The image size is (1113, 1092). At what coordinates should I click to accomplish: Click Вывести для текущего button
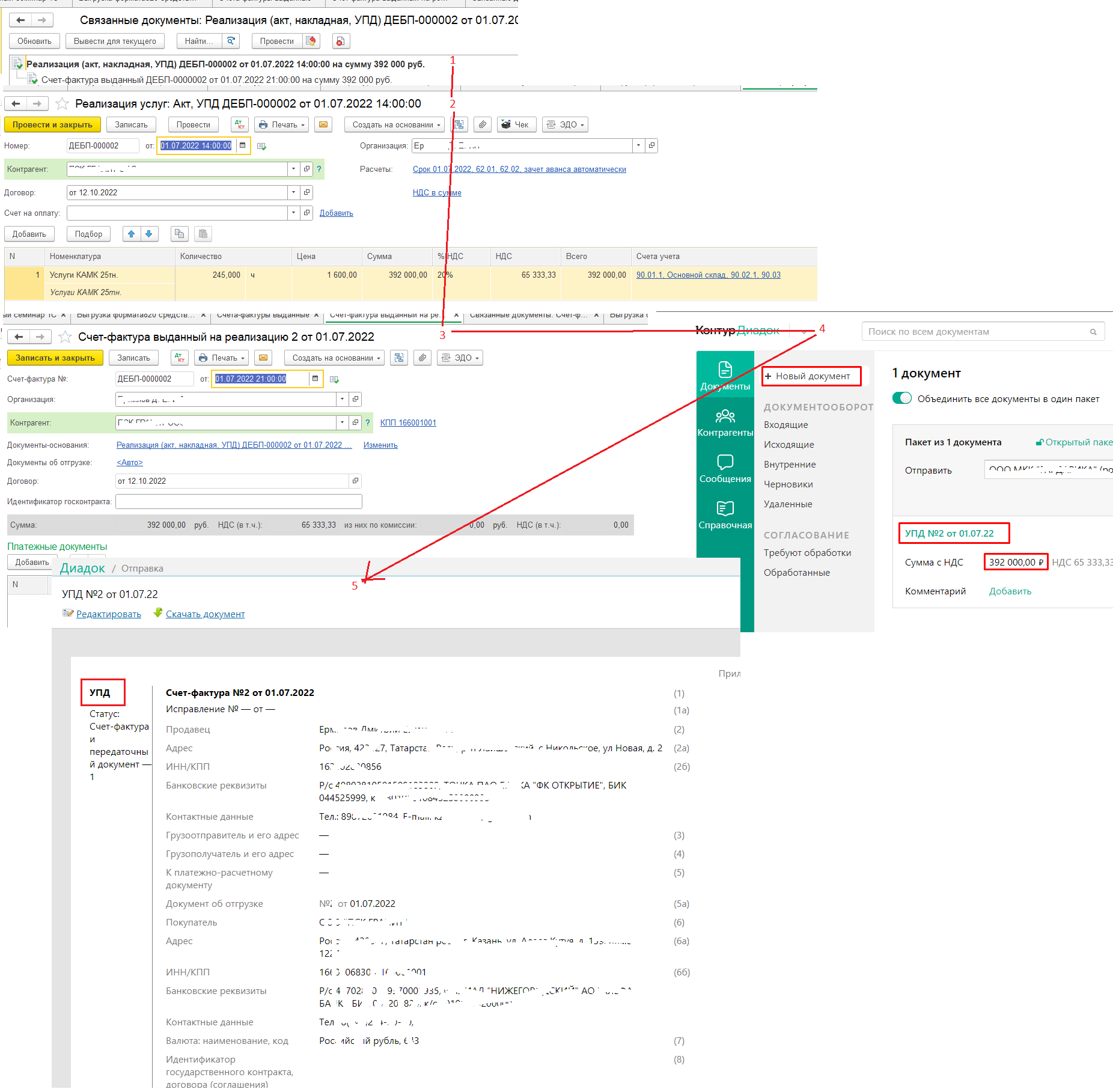pyautogui.click(x=115, y=41)
